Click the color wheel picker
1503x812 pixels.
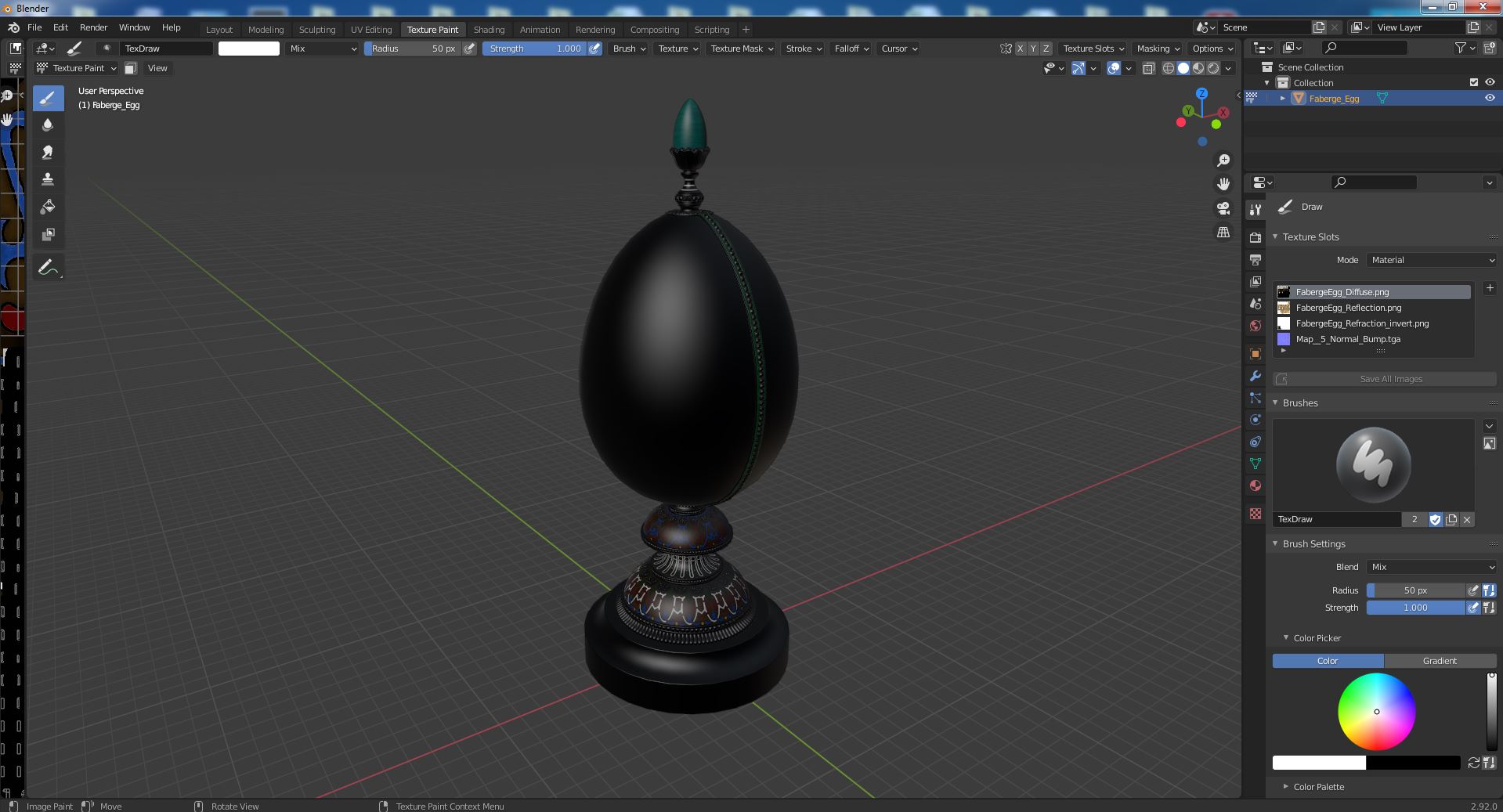[x=1376, y=712]
